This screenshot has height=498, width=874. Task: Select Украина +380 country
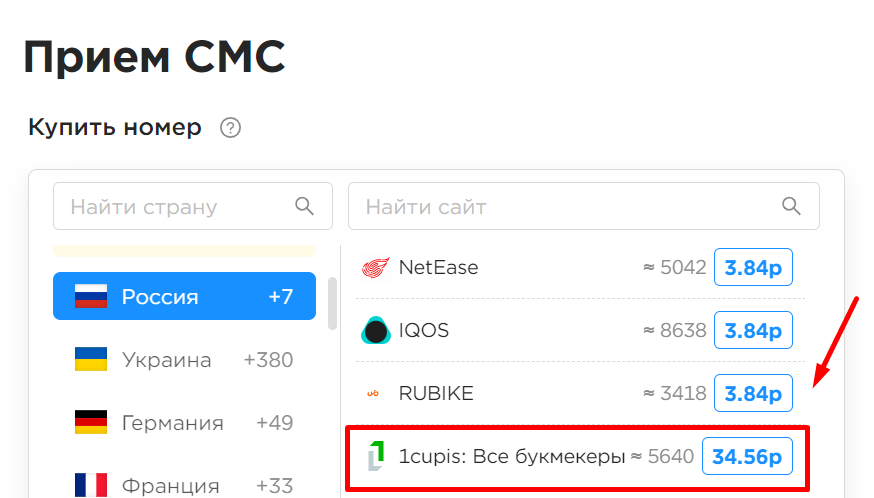tap(184, 359)
